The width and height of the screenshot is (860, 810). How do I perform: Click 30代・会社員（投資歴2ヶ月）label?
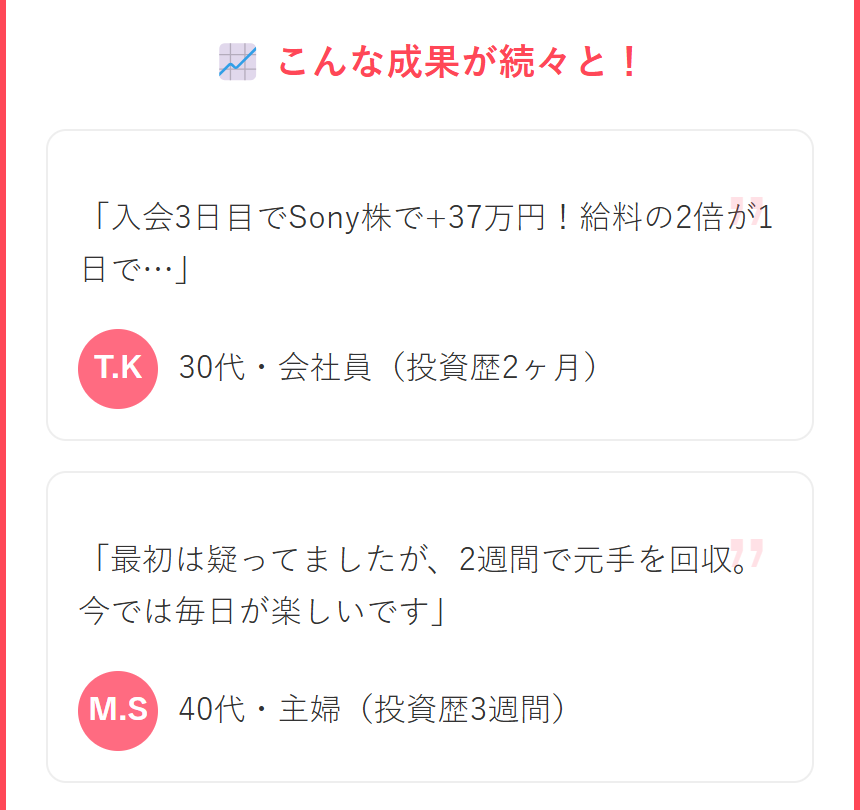(x=389, y=367)
